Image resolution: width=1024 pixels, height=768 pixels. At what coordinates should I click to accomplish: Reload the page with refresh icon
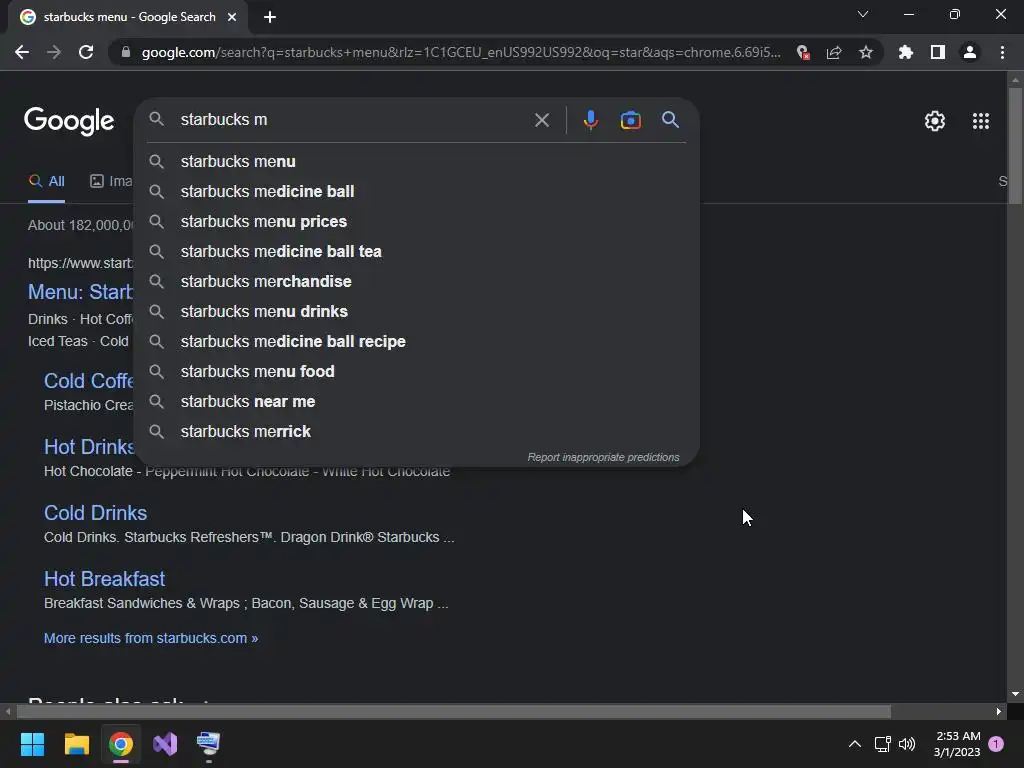(86, 52)
